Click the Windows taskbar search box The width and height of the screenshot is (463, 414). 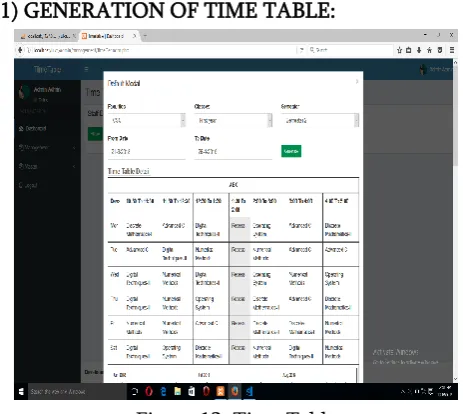pyautogui.click(x=77, y=391)
